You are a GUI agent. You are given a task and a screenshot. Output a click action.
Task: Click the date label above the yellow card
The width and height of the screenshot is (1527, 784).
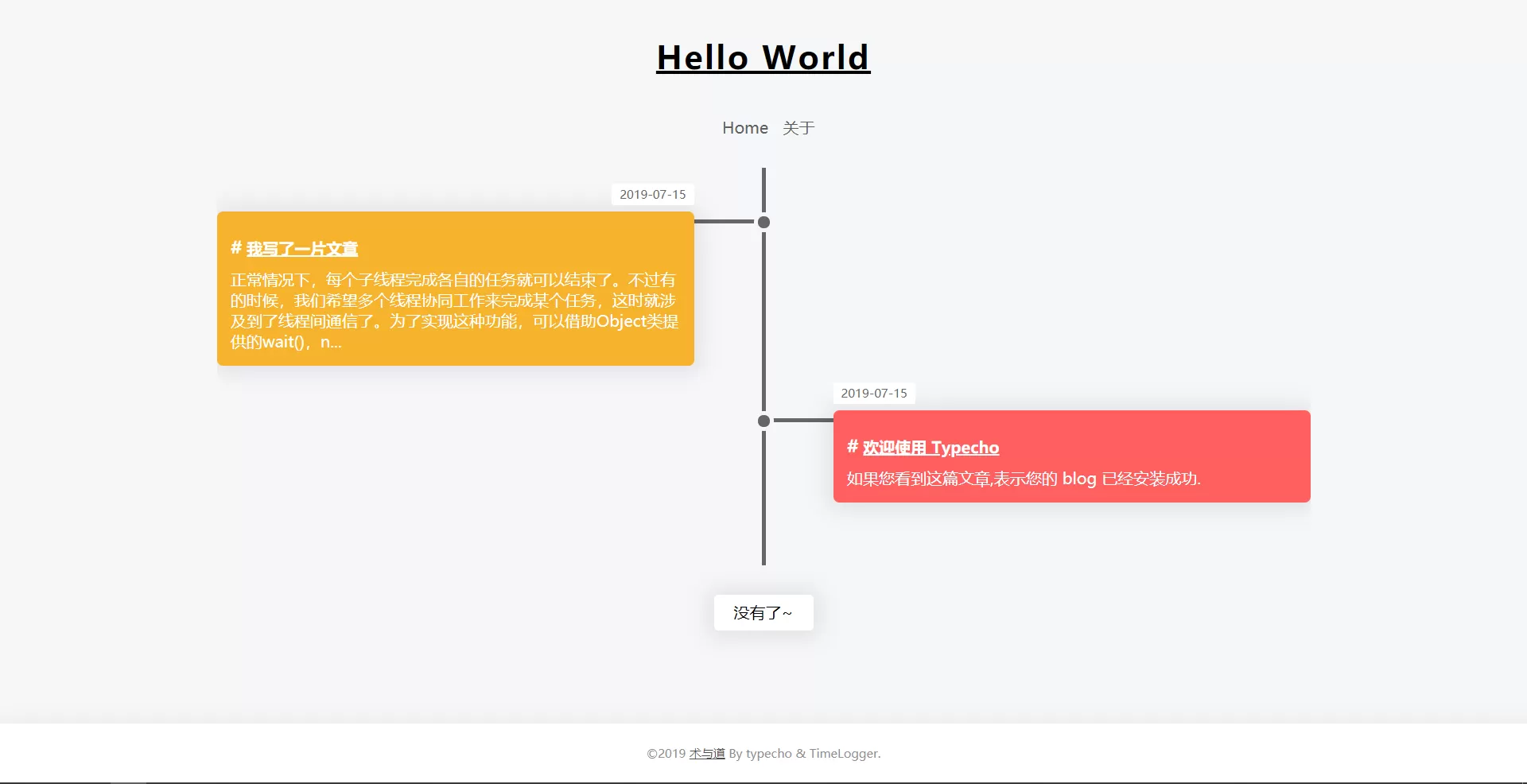pyautogui.click(x=652, y=195)
